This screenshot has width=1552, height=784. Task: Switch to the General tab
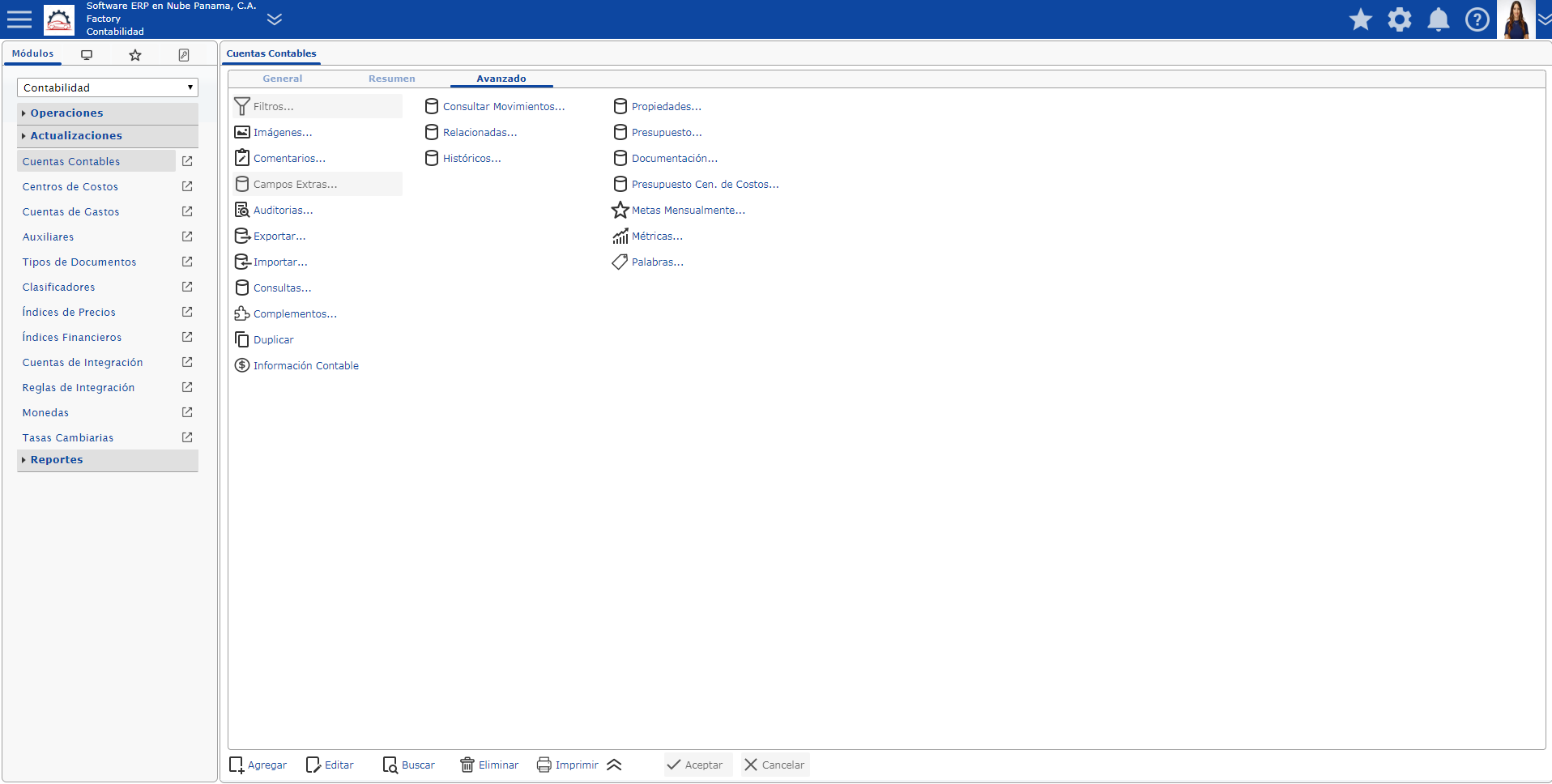point(283,79)
